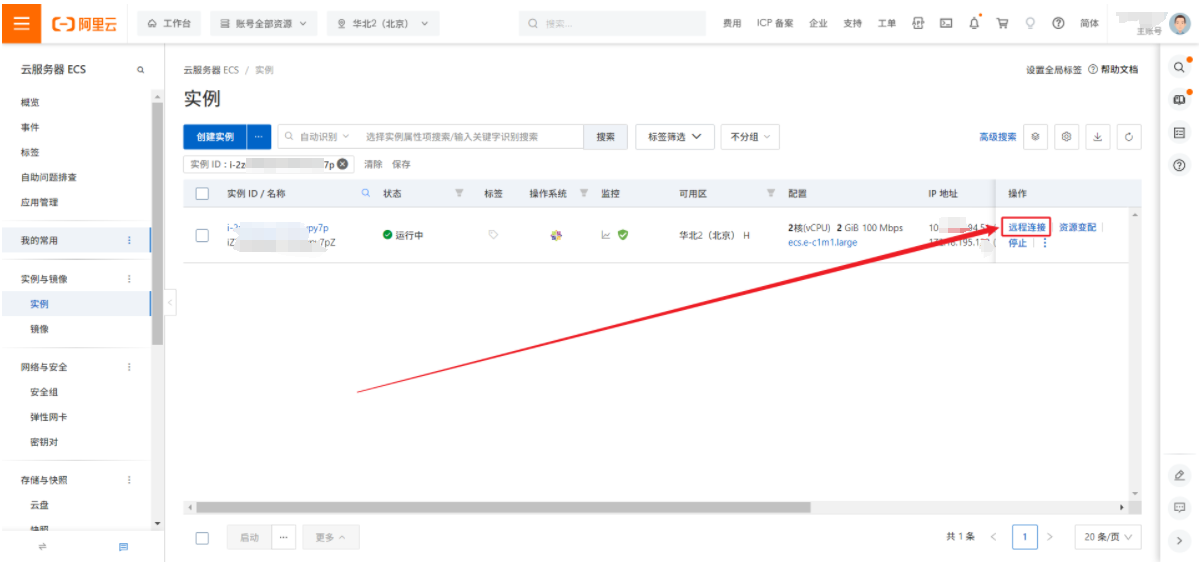Open the hamburger main menu
The height and width of the screenshot is (581, 1202).
(21, 23)
